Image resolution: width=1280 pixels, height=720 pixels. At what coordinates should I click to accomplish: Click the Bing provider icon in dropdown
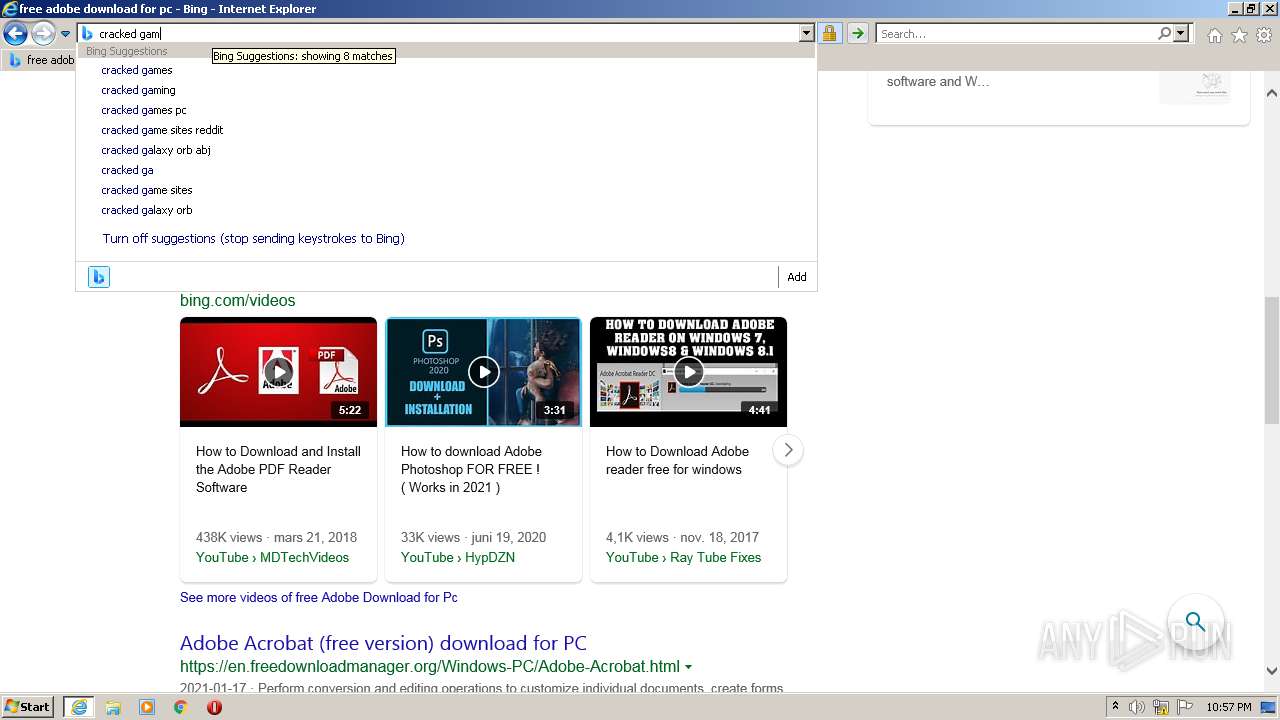[x=98, y=277]
